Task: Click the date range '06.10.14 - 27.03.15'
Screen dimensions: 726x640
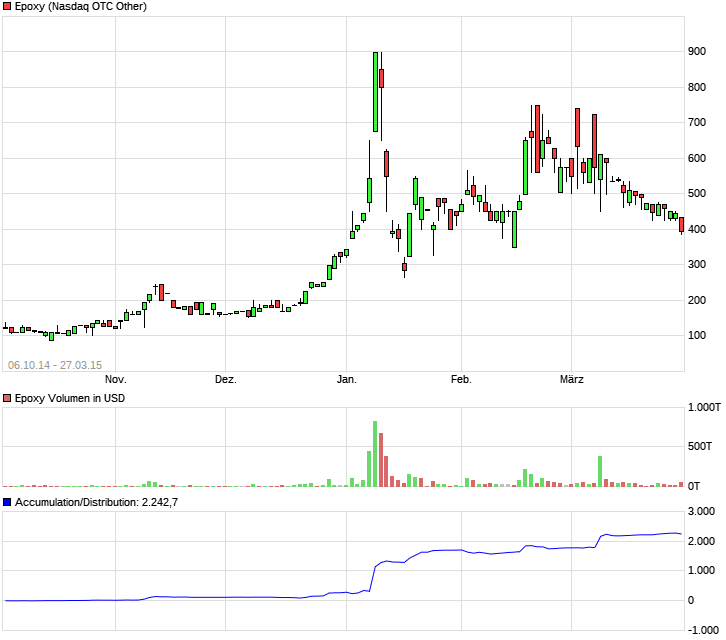Action: tap(55, 365)
